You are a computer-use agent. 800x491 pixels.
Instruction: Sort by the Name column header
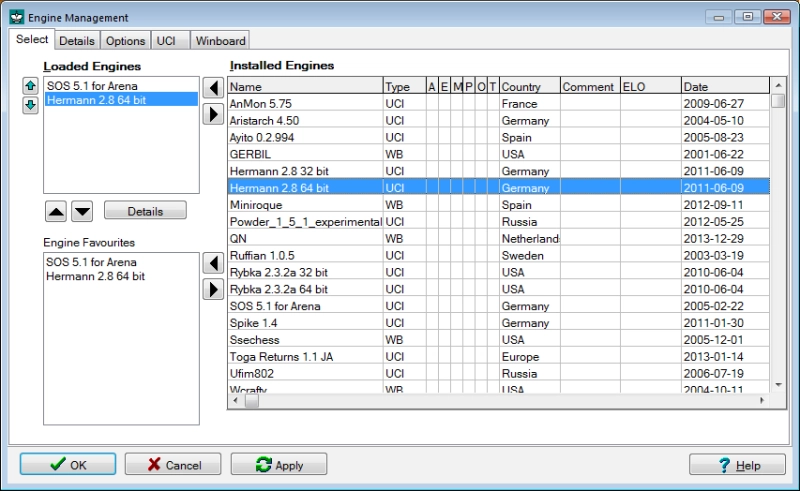coord(305,86)
